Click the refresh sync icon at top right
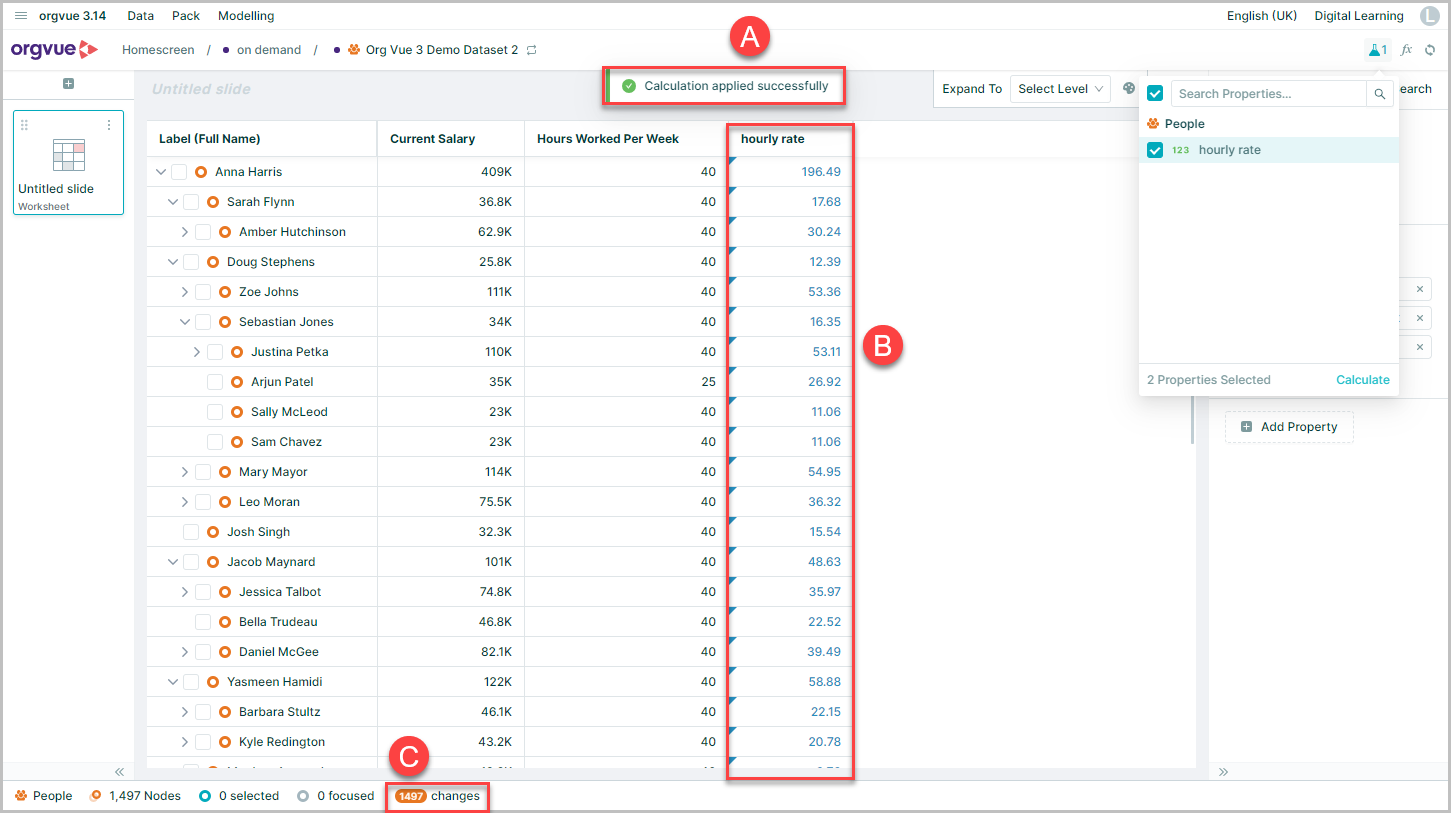 coord(1430,50)
